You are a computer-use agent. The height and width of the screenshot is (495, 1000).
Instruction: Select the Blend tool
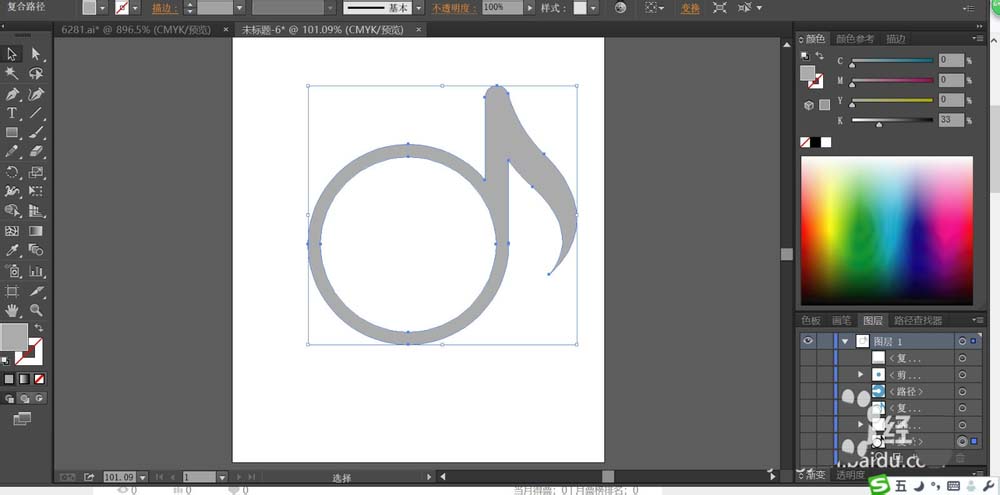[x=36, y=250]
